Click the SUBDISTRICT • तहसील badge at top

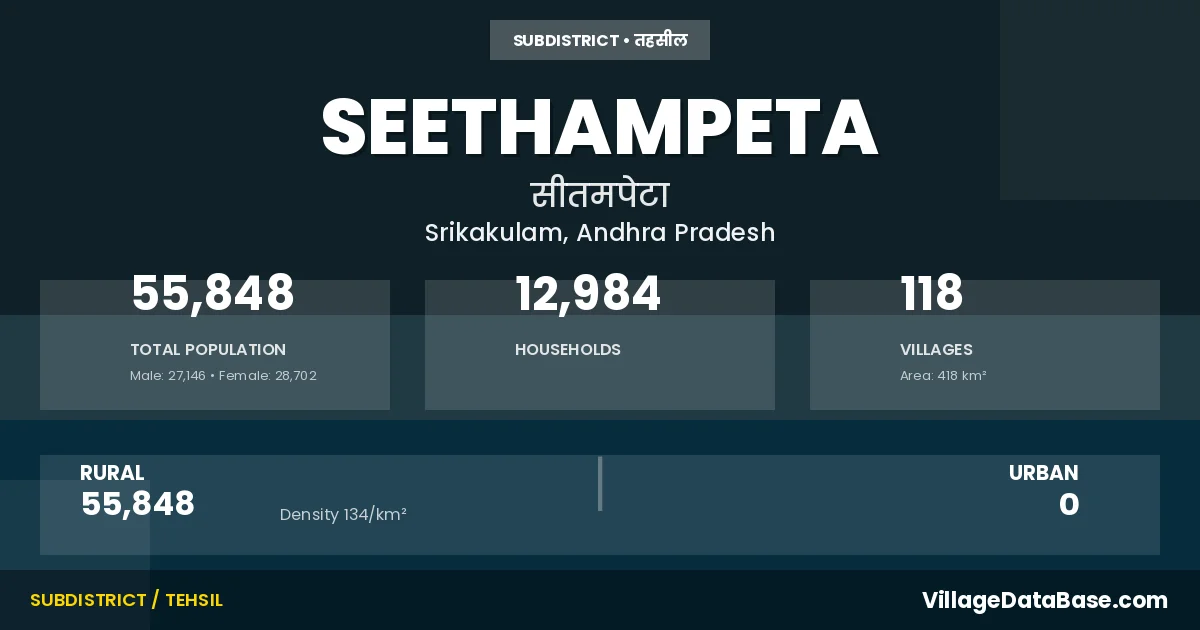coord(600,40)
